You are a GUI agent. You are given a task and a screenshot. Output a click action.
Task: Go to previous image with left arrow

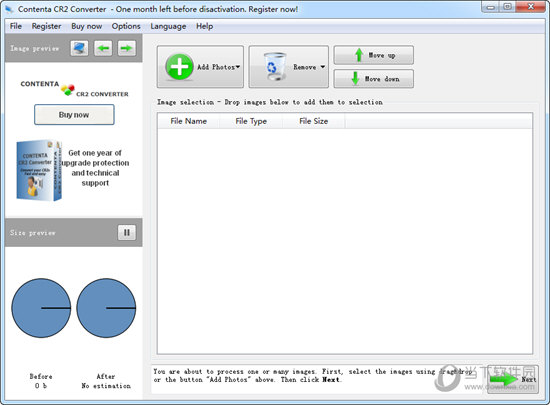pos(103,48)
